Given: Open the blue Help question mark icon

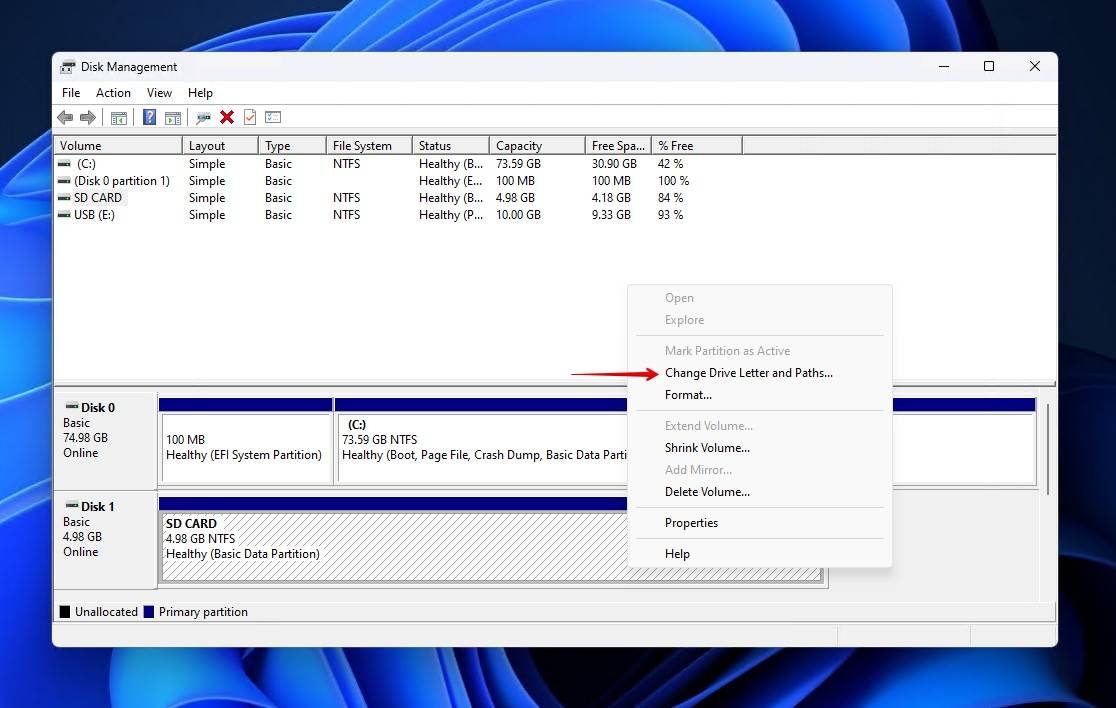Looking at the screenshot, I should click(x=149, y=118).
